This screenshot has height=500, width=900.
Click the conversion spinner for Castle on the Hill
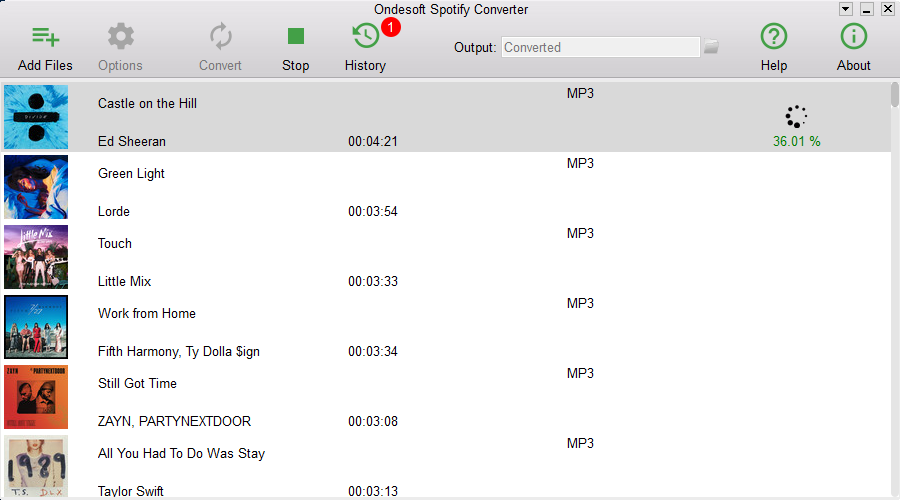tap(796, 117)
